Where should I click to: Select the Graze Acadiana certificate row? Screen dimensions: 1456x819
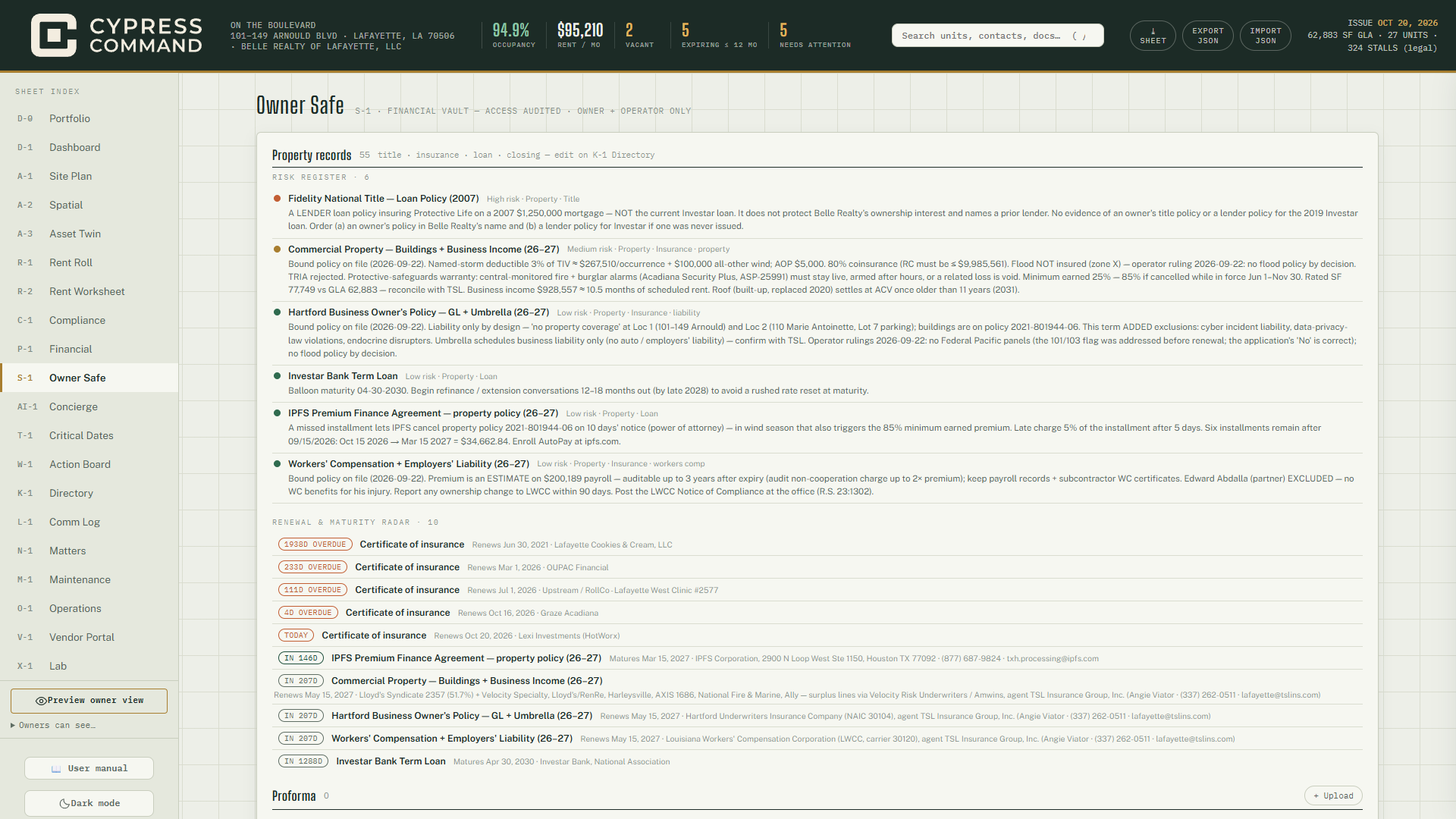click(817, 613)
